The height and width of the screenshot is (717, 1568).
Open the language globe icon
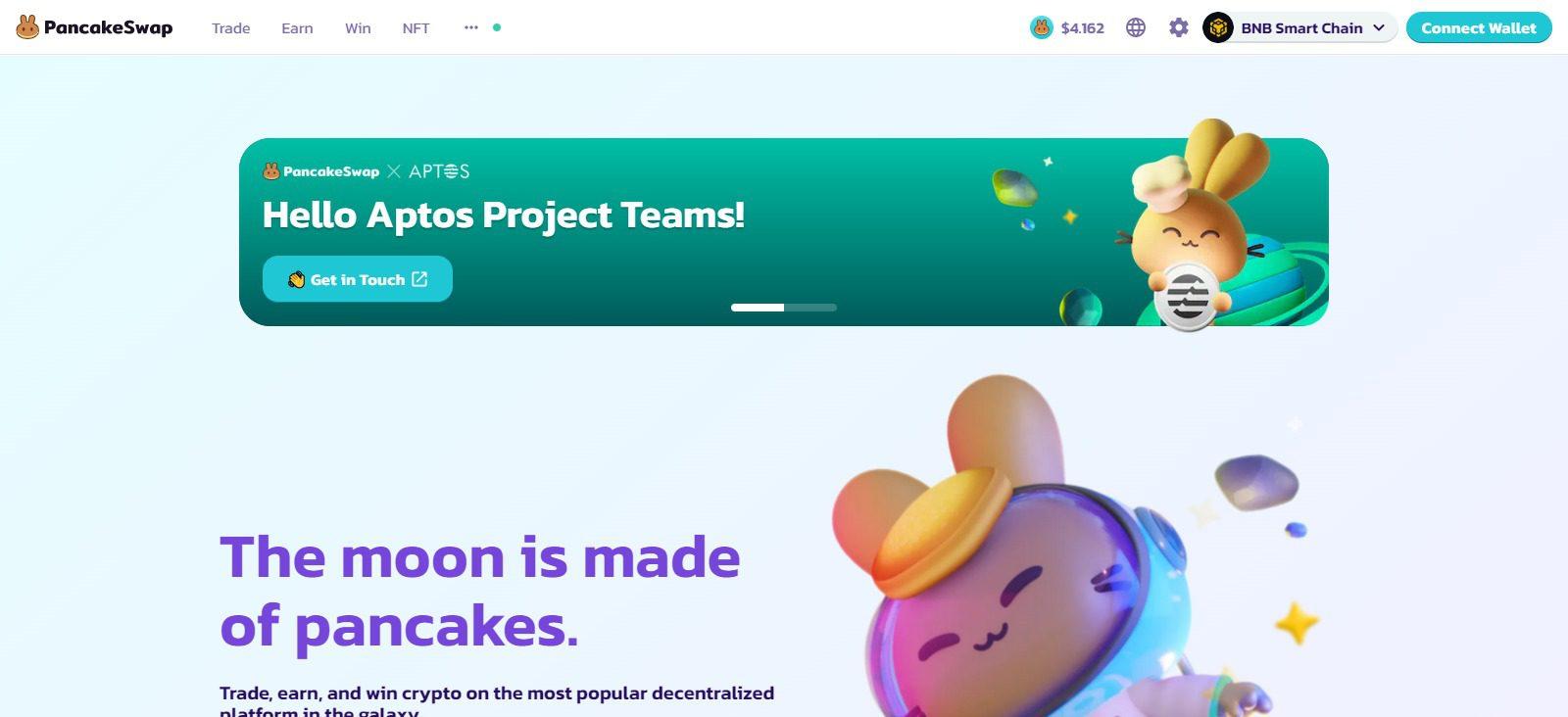(1136, 27)
